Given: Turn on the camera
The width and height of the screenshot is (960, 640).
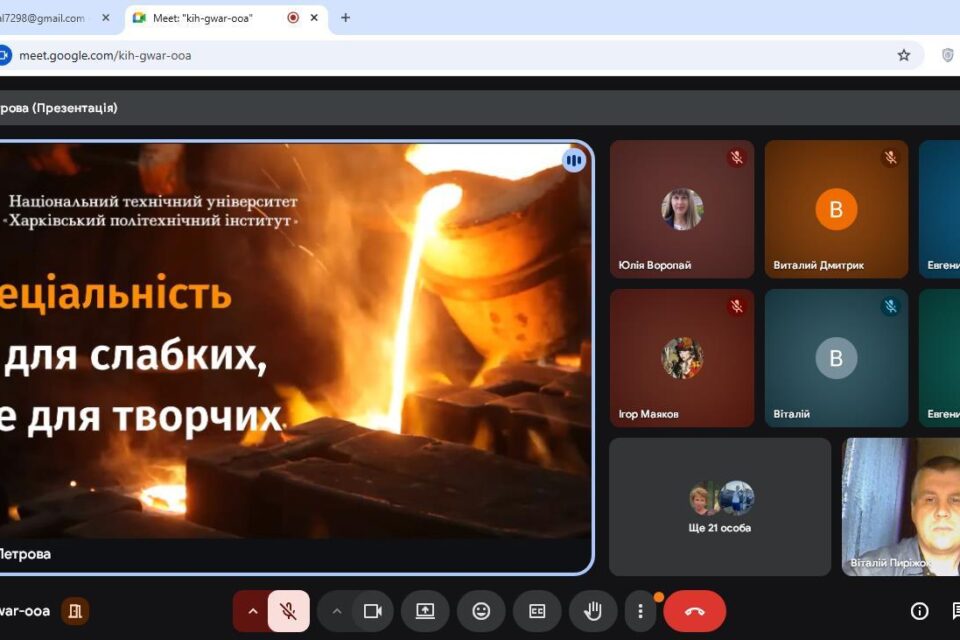Looking at the screenshot, I should click(372, 611).
